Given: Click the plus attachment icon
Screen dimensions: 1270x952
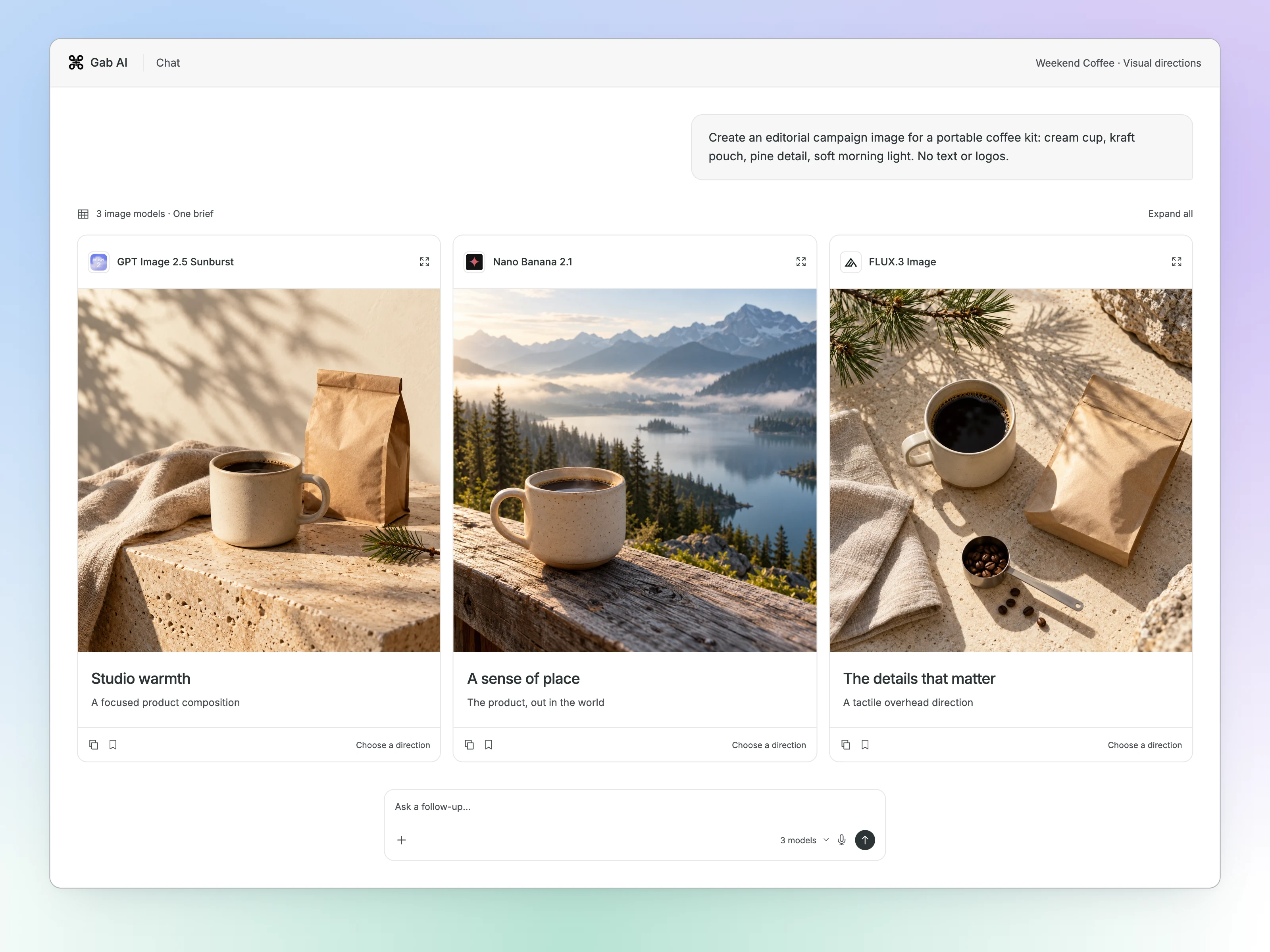Looking at the screenshot, I should pyautogui.click(x=401, y=840).
